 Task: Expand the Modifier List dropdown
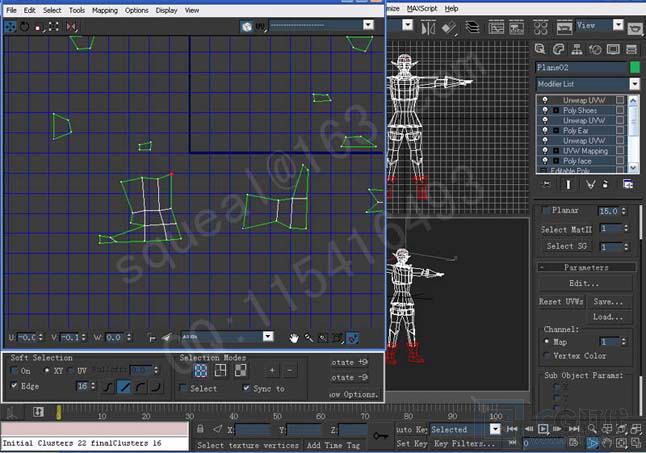[587, 85]
